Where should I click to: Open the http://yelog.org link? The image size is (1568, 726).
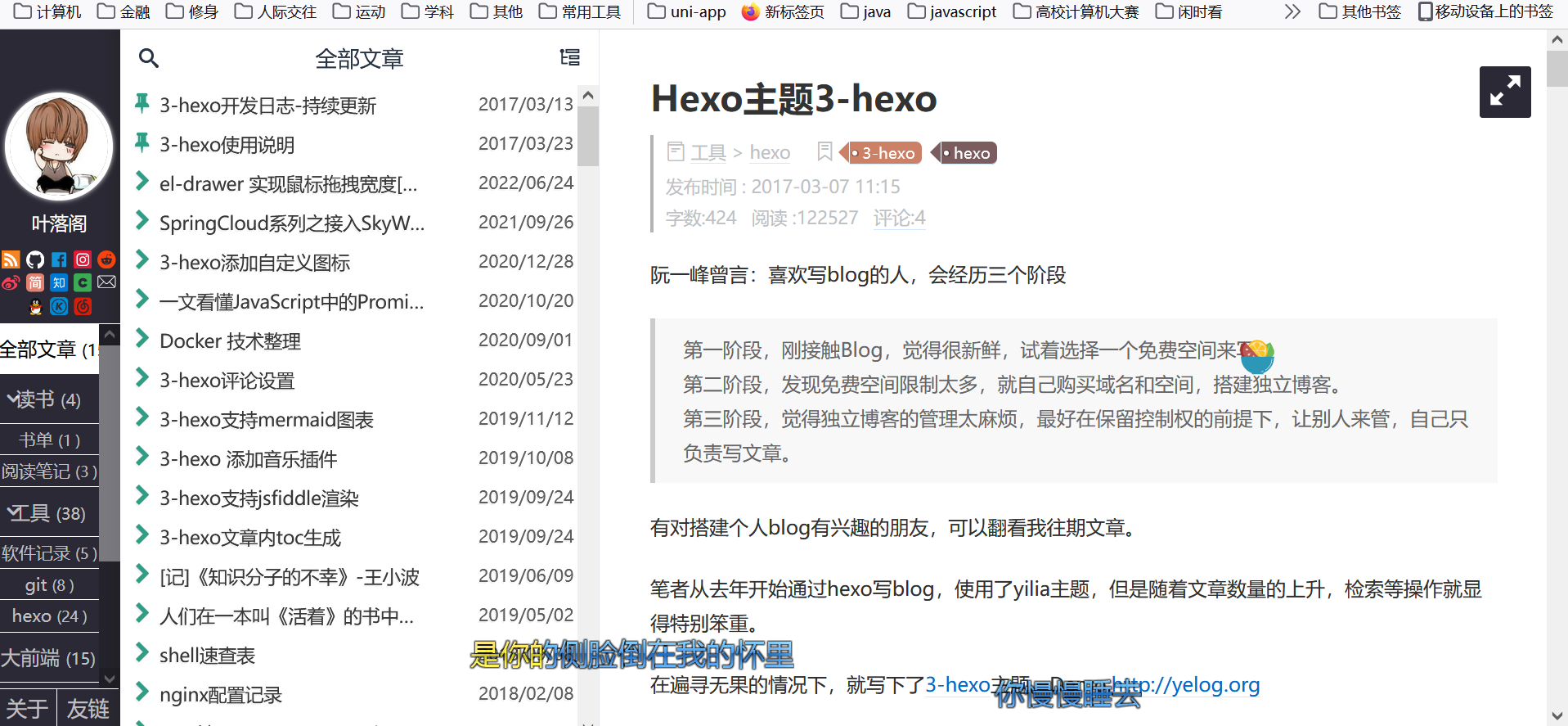[x=1184, y=684]
